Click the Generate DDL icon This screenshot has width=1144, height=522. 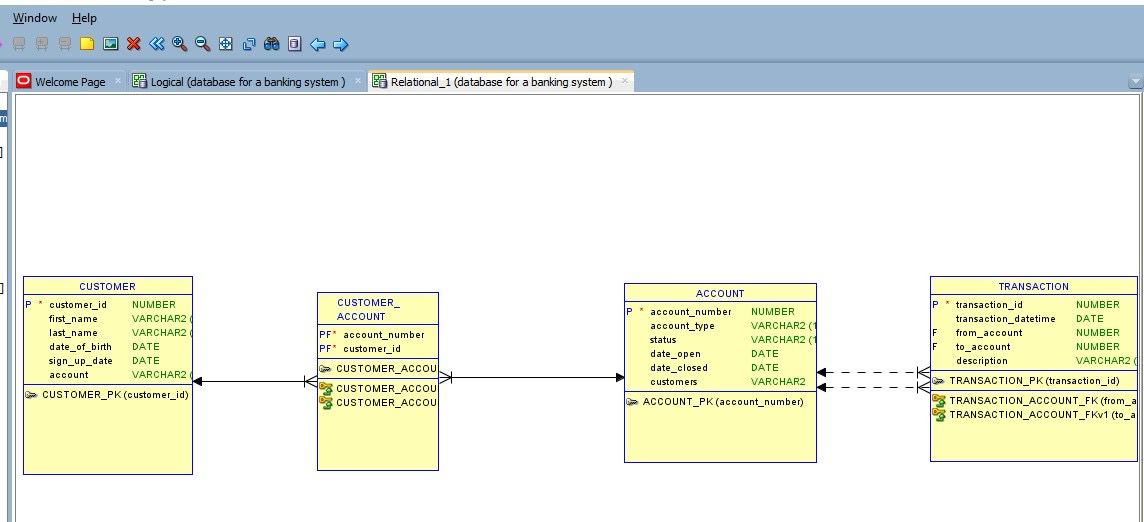[x=294, y=44]
